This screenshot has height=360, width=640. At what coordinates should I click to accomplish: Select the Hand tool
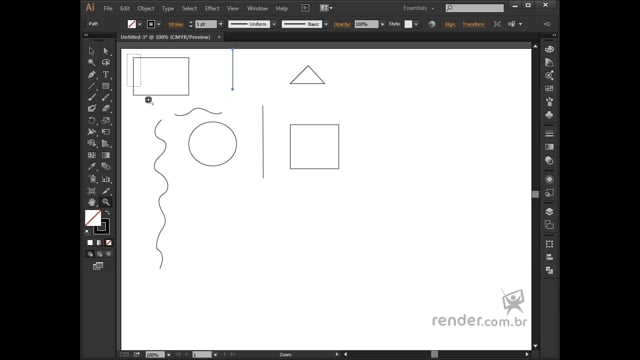click(x=91, y=202)
